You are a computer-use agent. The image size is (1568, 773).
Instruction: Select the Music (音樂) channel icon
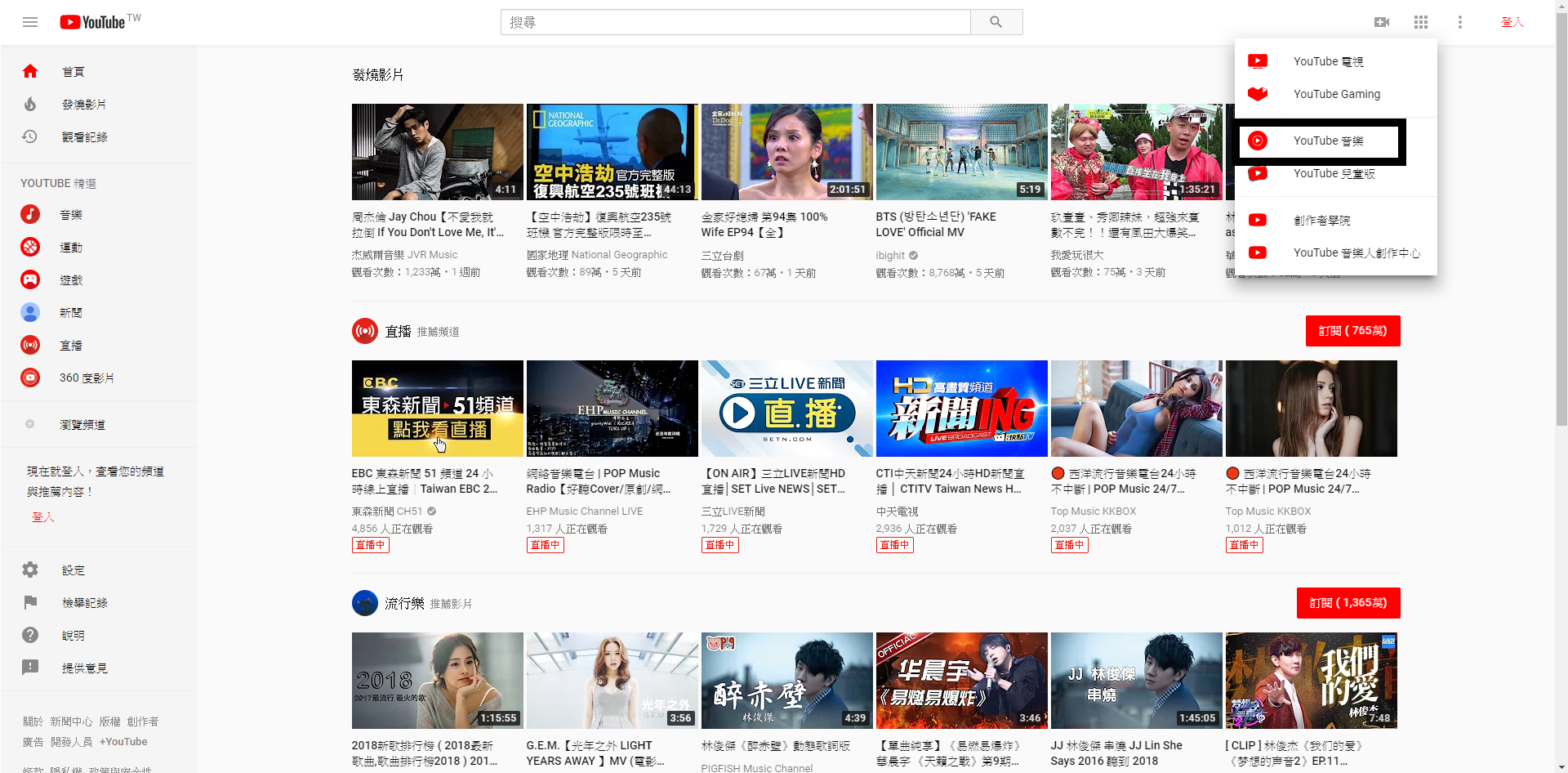(30, 215)
